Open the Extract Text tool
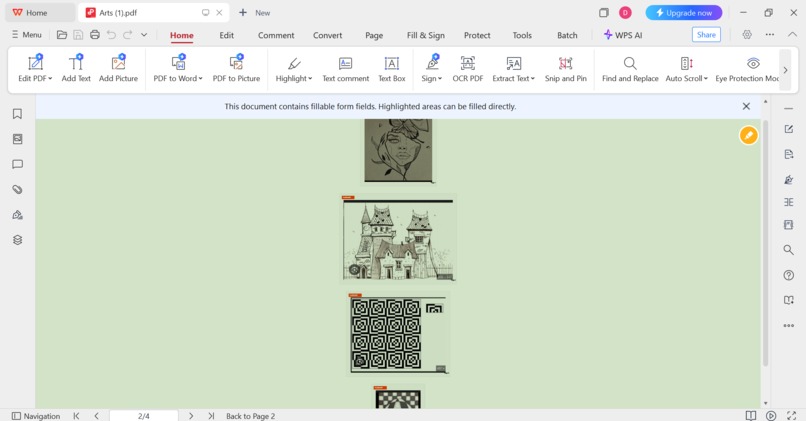The image size is (806, 421). click(514, 69)
